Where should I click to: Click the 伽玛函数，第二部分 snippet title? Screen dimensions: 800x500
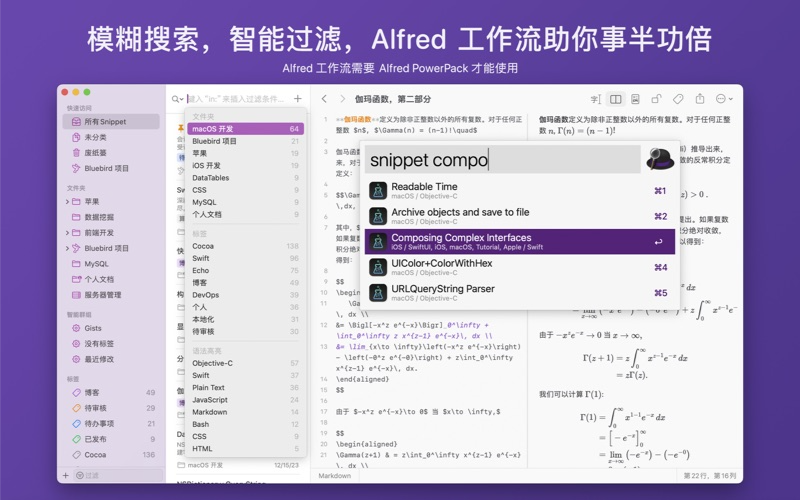click(393, 99)
